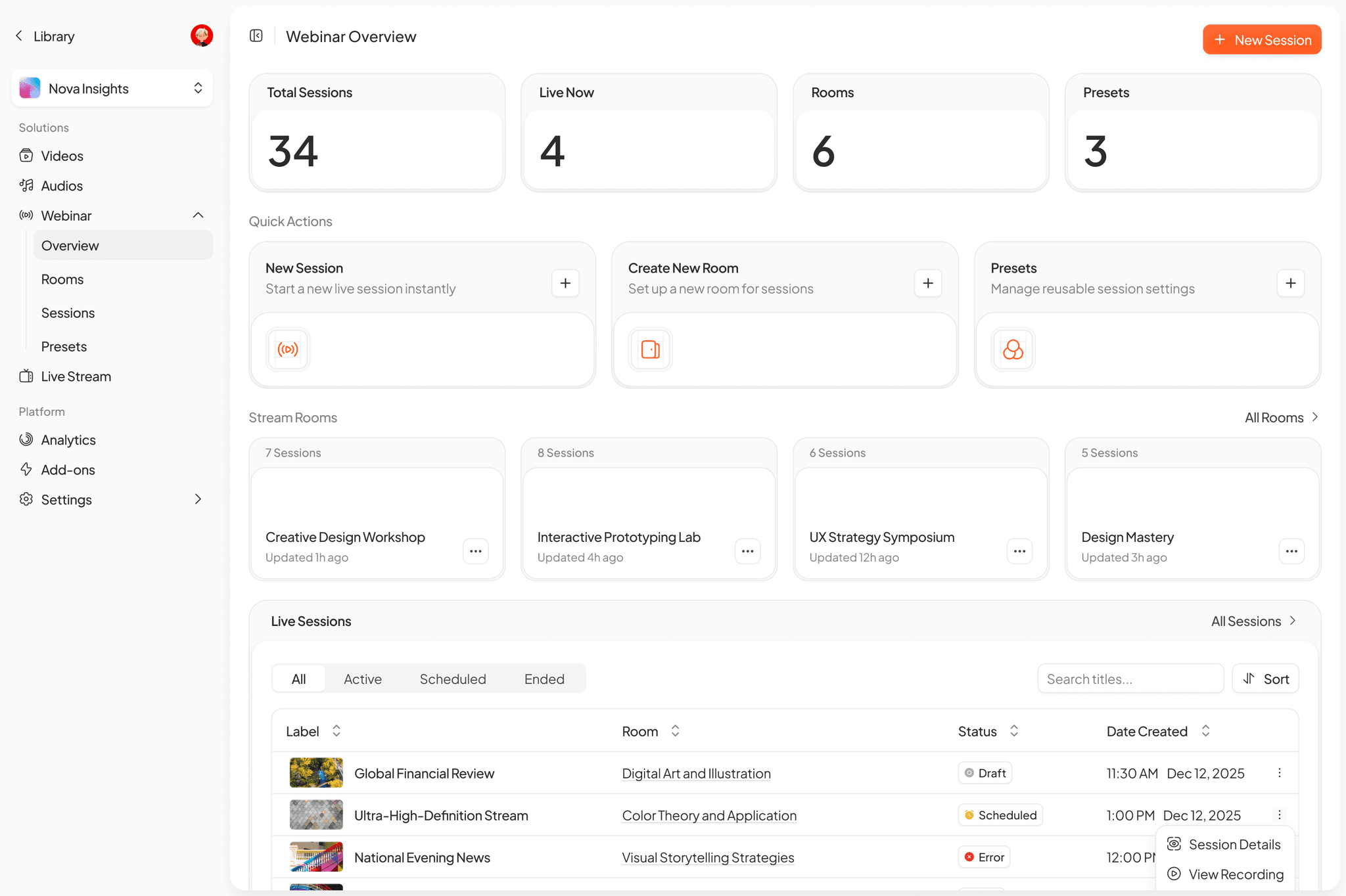Open Nova Insights workspace switcher

click(112, 88)
